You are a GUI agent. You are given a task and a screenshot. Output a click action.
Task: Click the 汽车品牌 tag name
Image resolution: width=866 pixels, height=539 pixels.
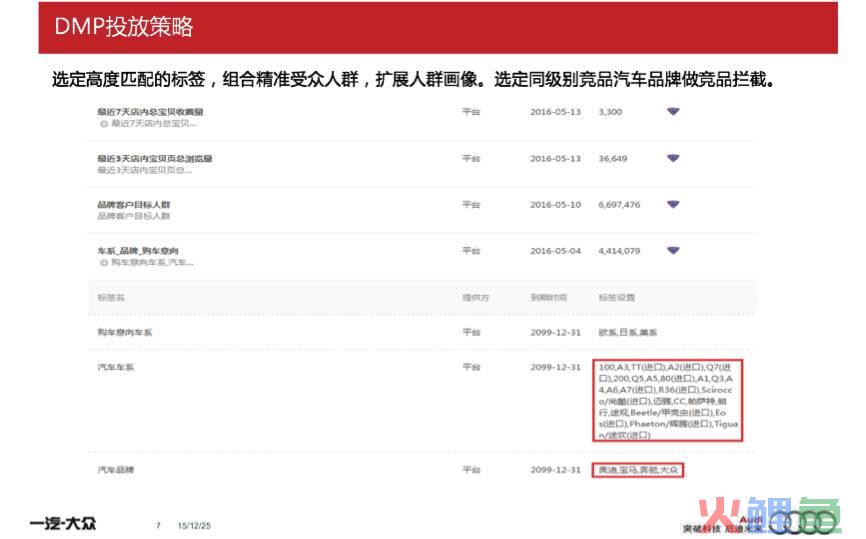pos(115,470)
